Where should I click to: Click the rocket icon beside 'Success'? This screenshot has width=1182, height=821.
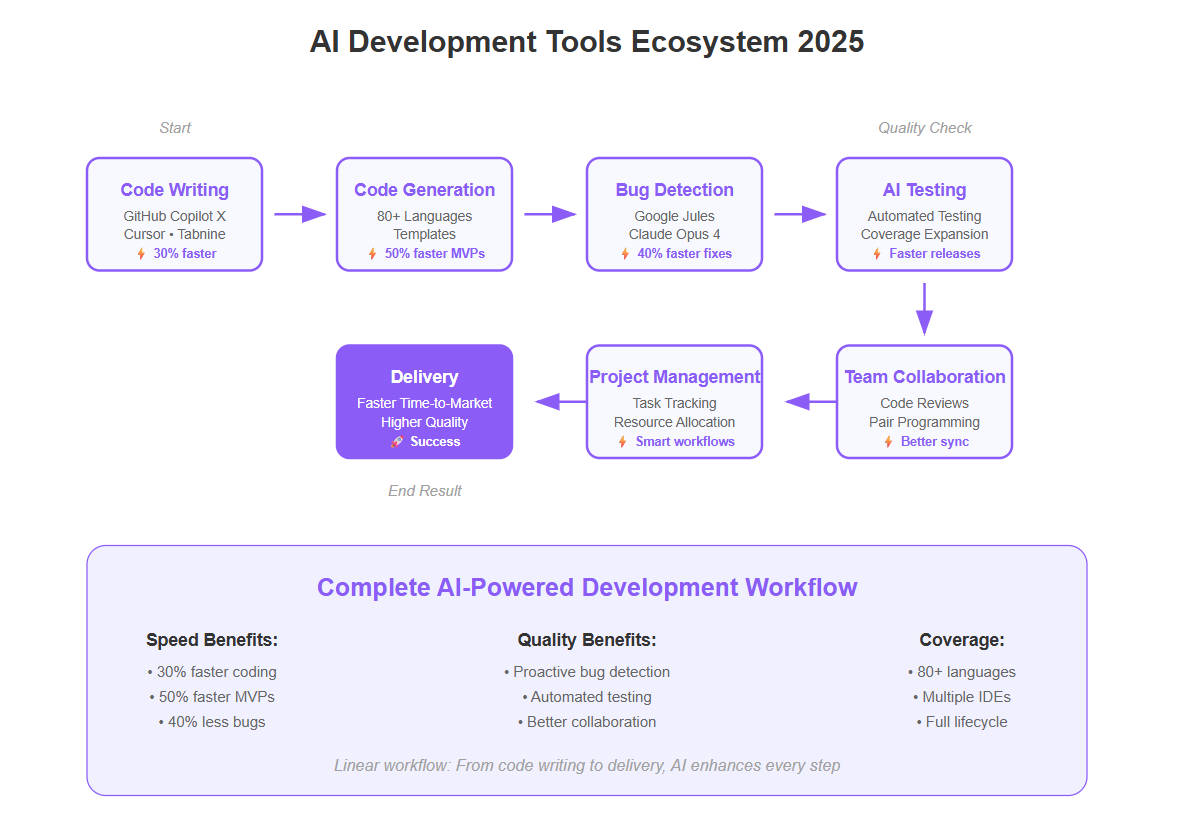pyautogui.click(x=397, y=442)
